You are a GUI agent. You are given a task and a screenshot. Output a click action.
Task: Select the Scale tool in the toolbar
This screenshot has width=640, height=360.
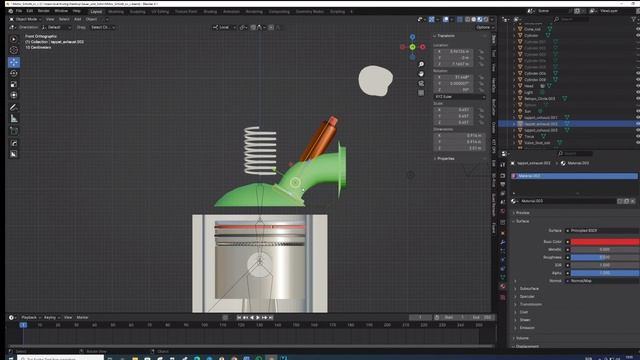(x=13, y=84)
